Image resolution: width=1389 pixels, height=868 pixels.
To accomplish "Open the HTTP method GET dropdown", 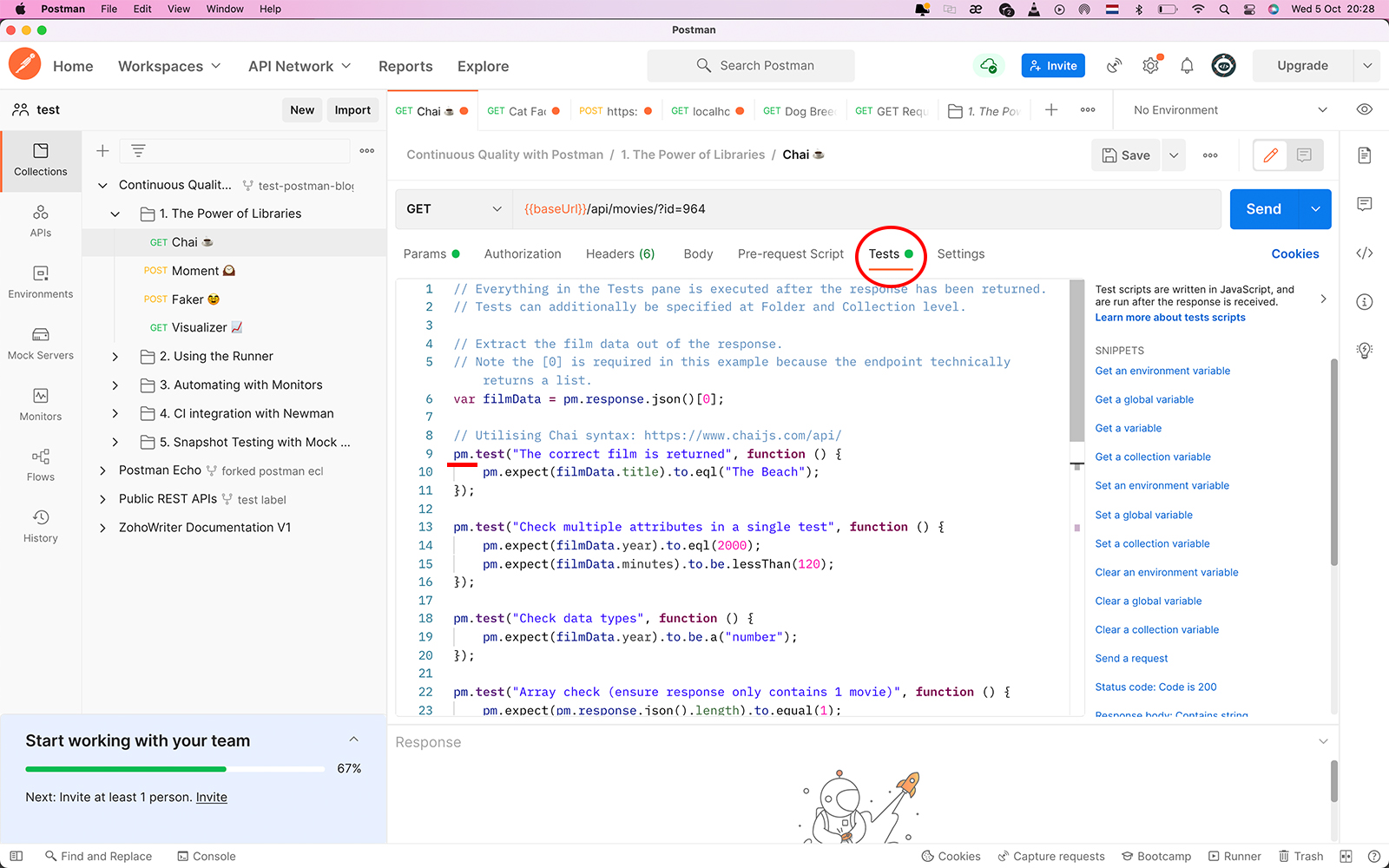I will [454, 209].
